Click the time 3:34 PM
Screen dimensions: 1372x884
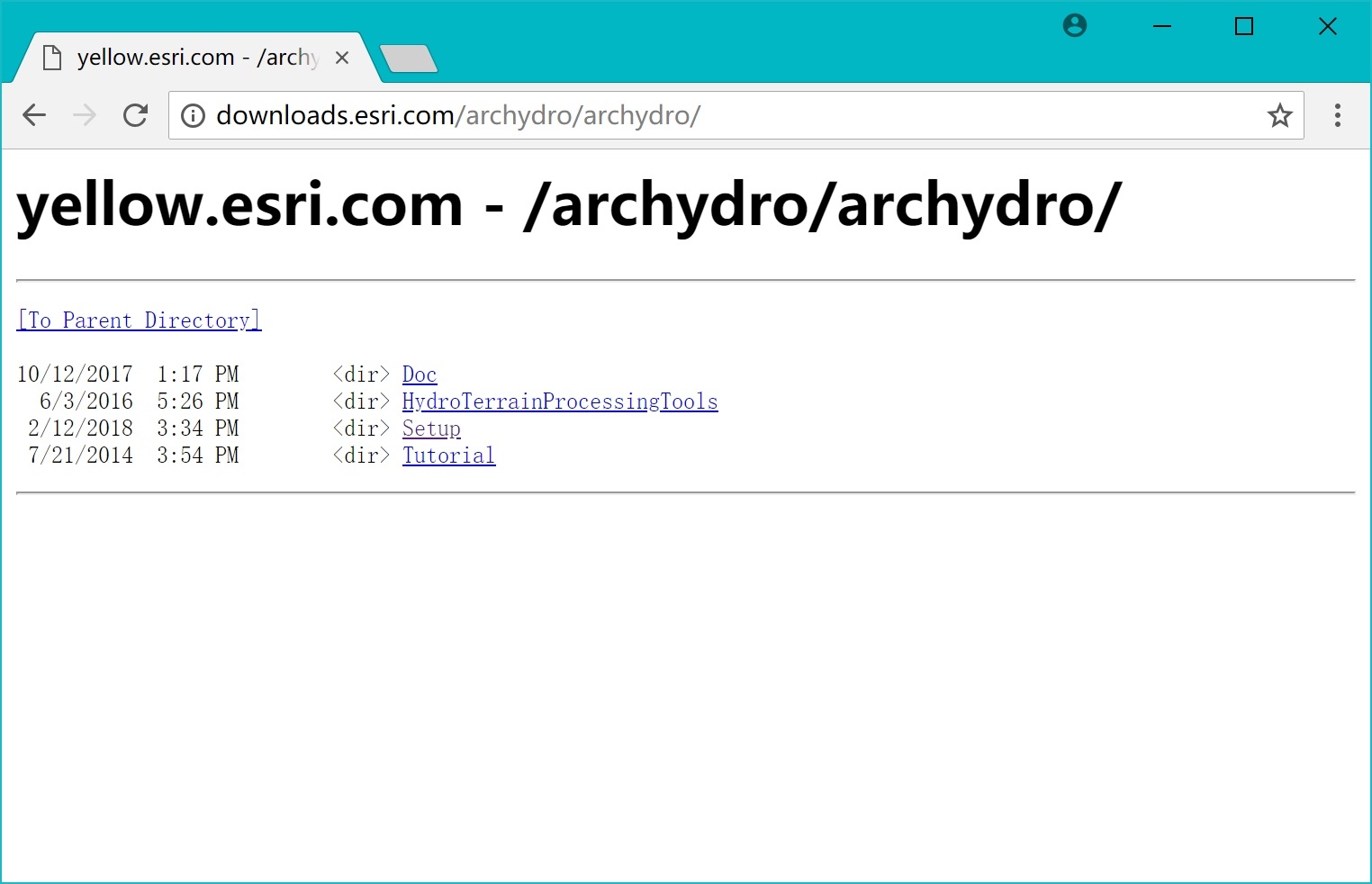click(x=198, y=428)
